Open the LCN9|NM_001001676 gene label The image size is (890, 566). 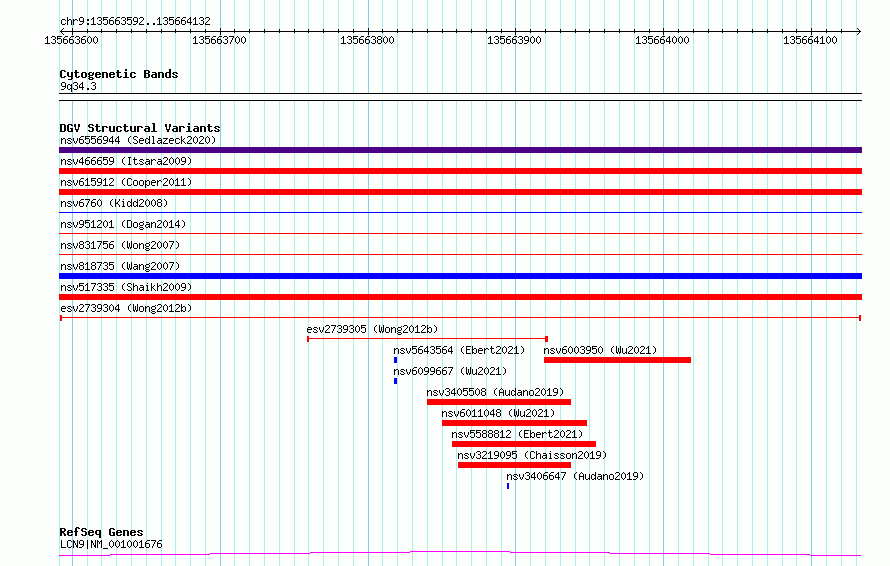[x=111, y=544]
